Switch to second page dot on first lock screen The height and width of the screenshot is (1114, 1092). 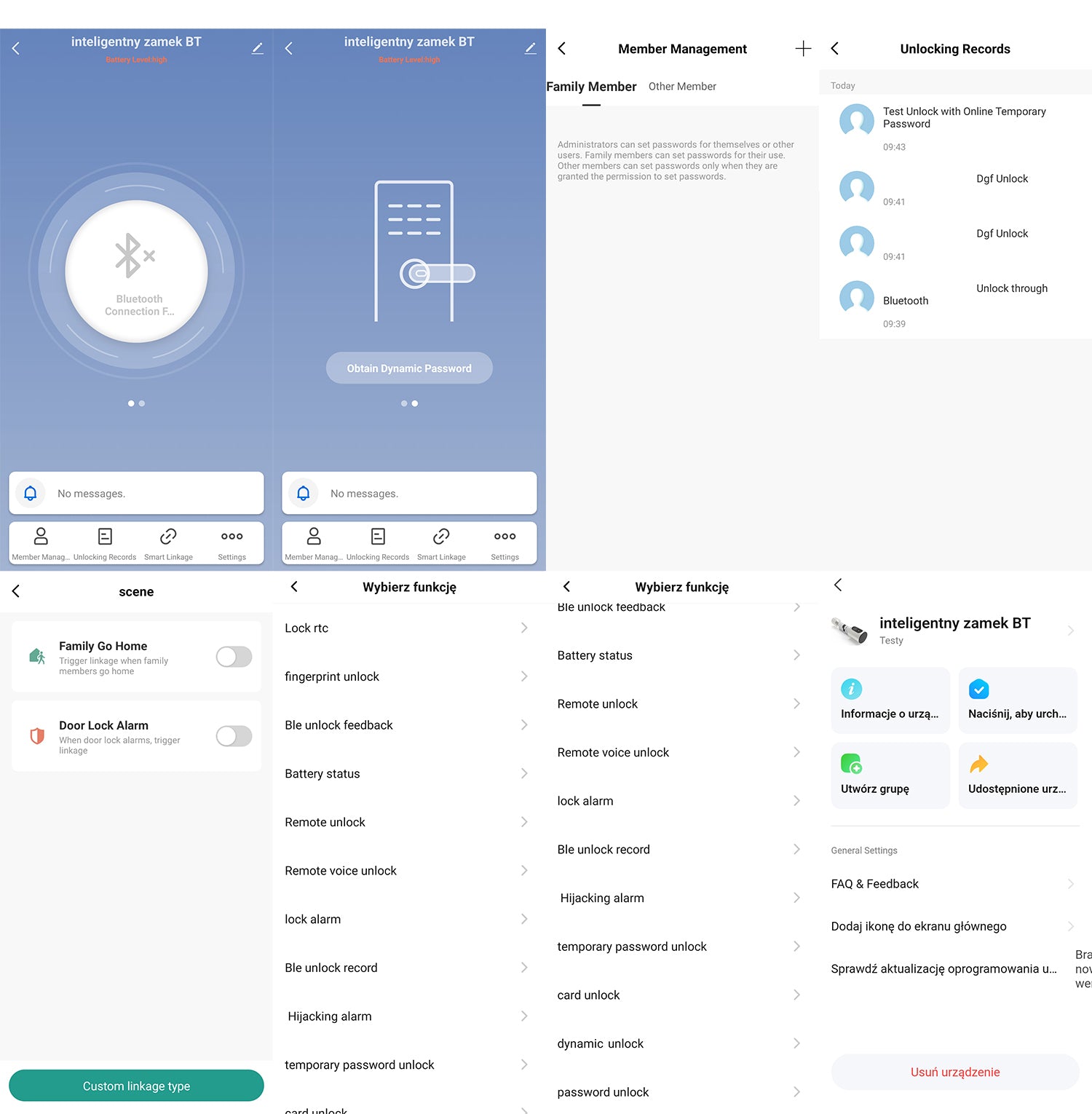point(142,403)
